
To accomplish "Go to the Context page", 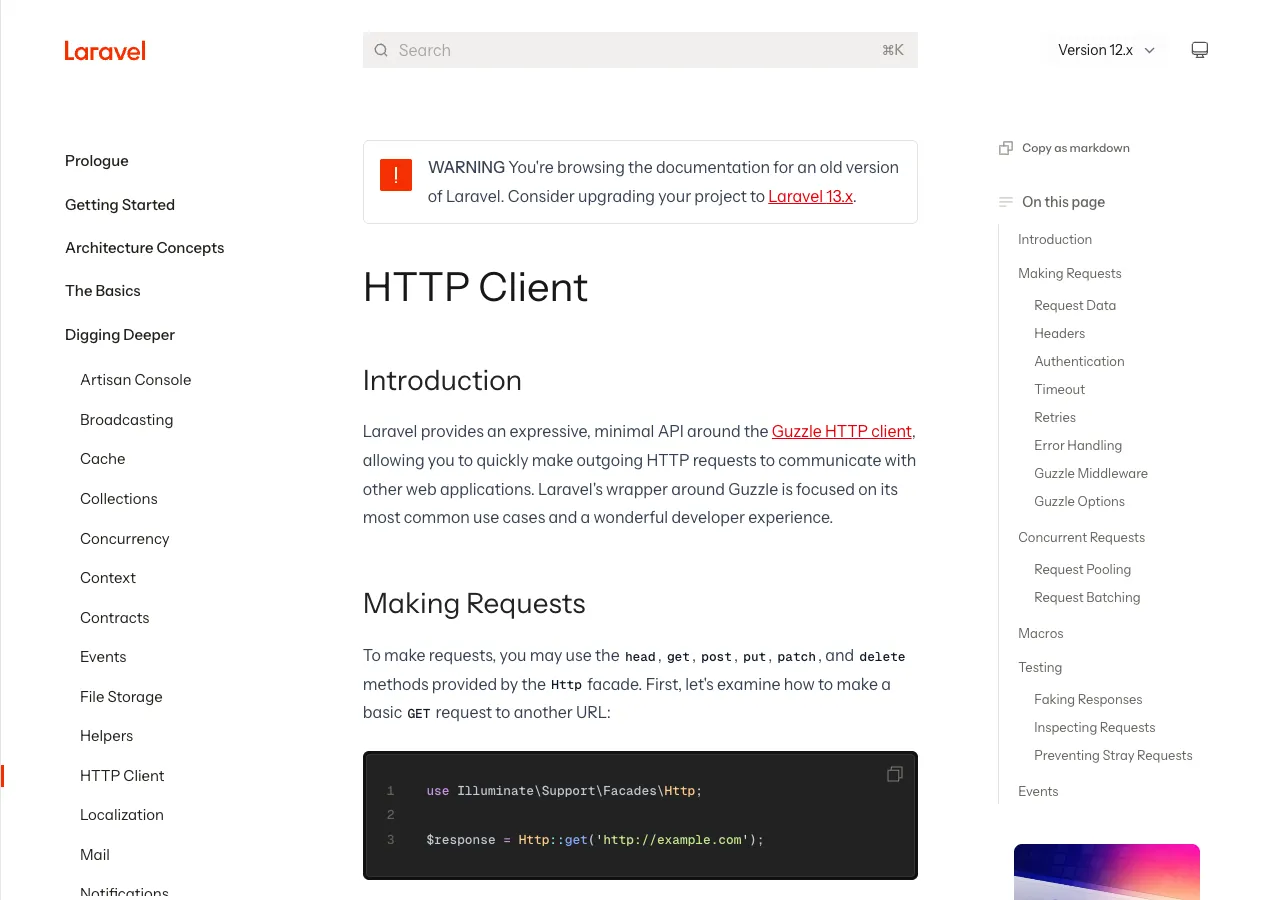I will (108, 578).
